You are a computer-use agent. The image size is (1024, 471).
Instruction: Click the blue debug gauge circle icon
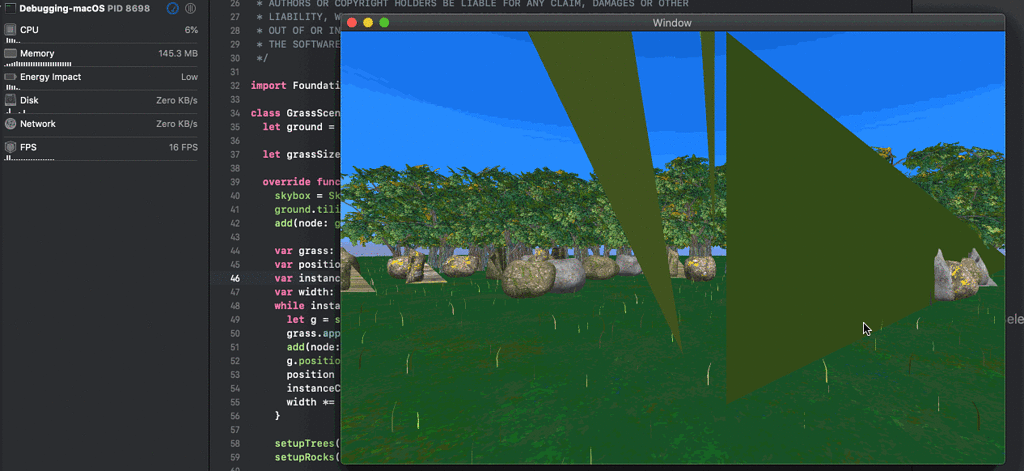(172, 8)
